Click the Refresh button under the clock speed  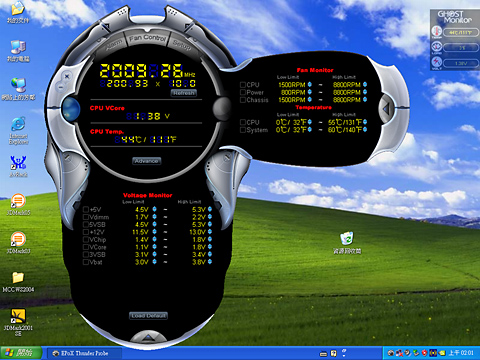(184, 93)
